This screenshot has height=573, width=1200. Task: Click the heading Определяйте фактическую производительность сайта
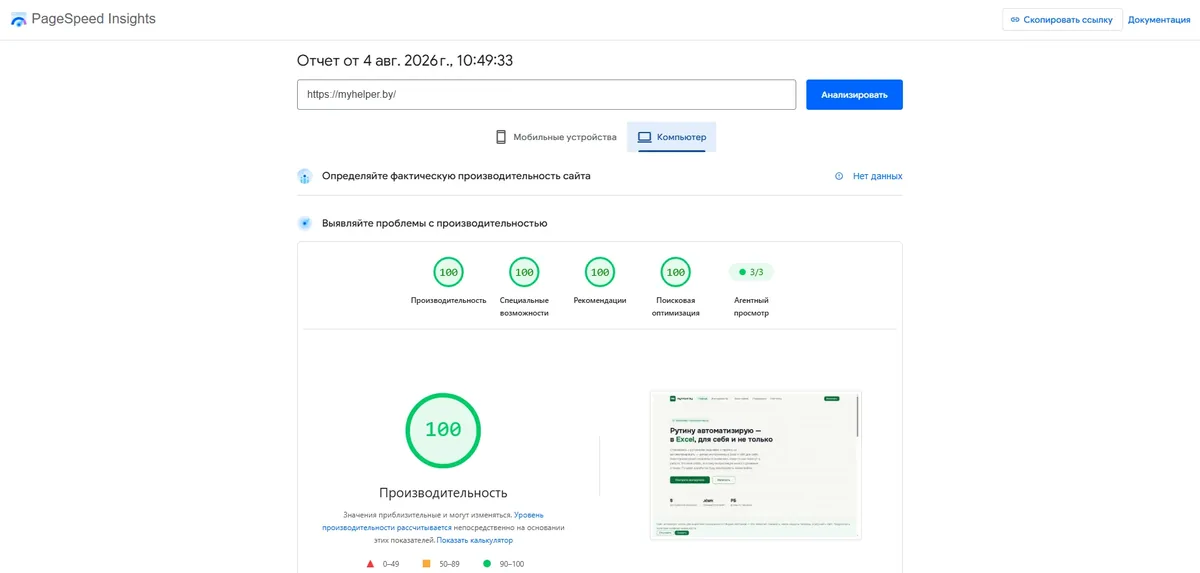pos(456,176)
